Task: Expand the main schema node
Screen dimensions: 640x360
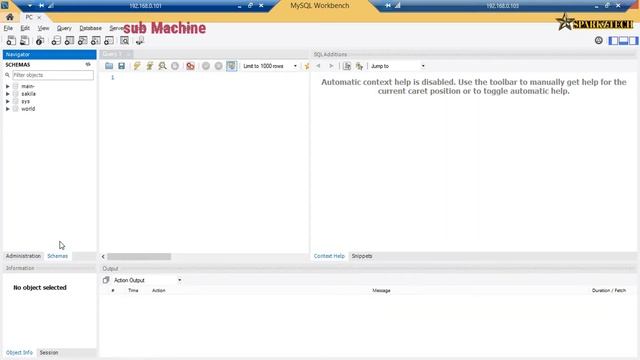Action: (x=7, y=86)
